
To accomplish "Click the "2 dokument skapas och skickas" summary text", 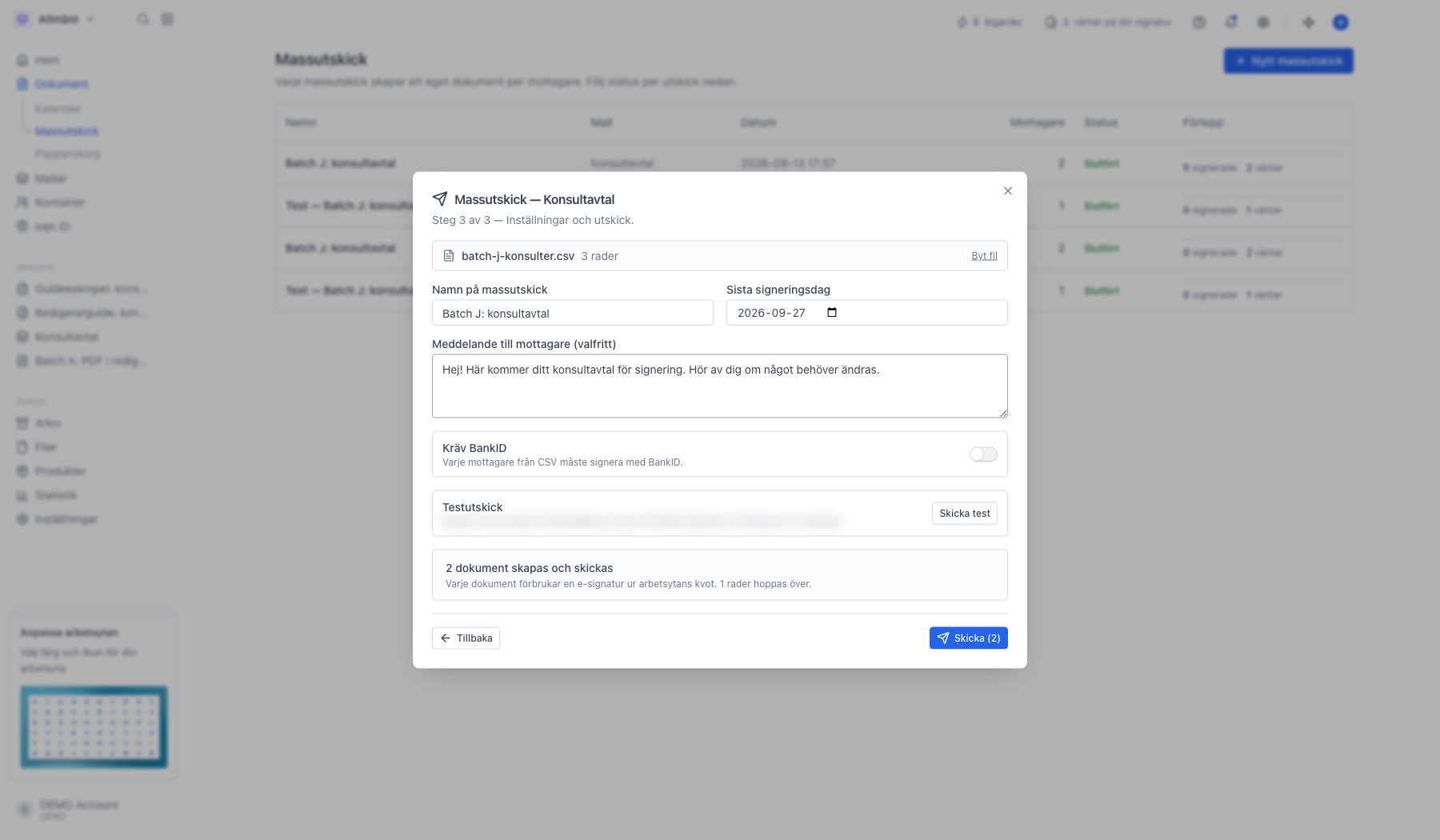I will pos(530,568).
